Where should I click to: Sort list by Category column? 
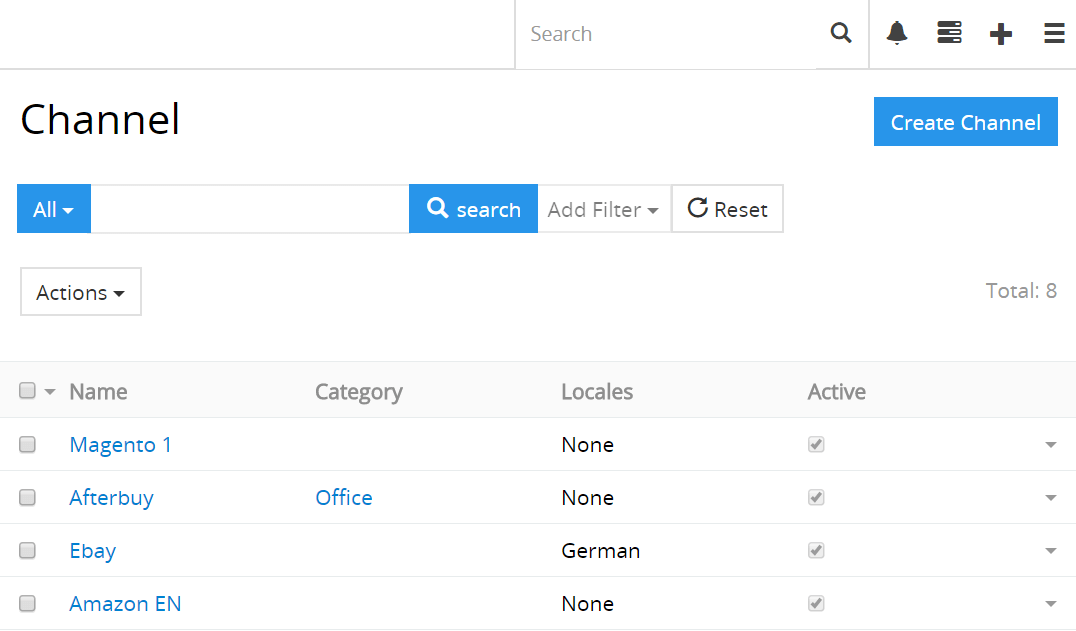click(x=358, y=392)
